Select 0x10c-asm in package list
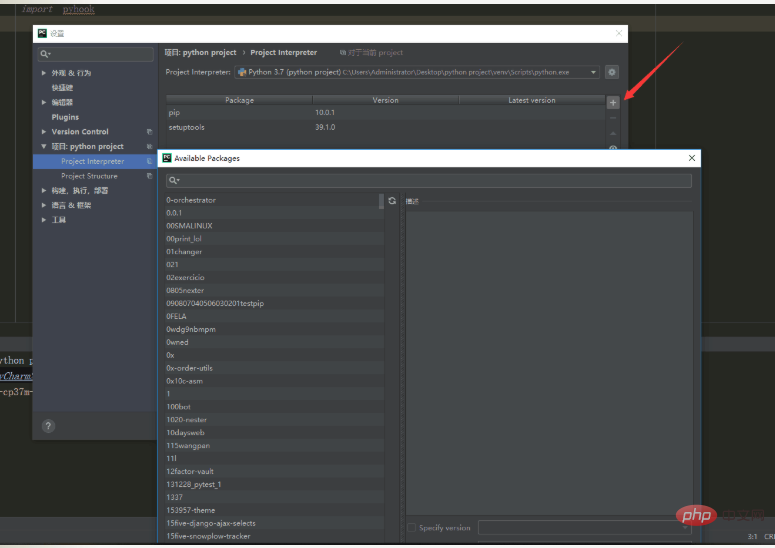The height and width of the screenshot is (548, 775). click(274, 381)
